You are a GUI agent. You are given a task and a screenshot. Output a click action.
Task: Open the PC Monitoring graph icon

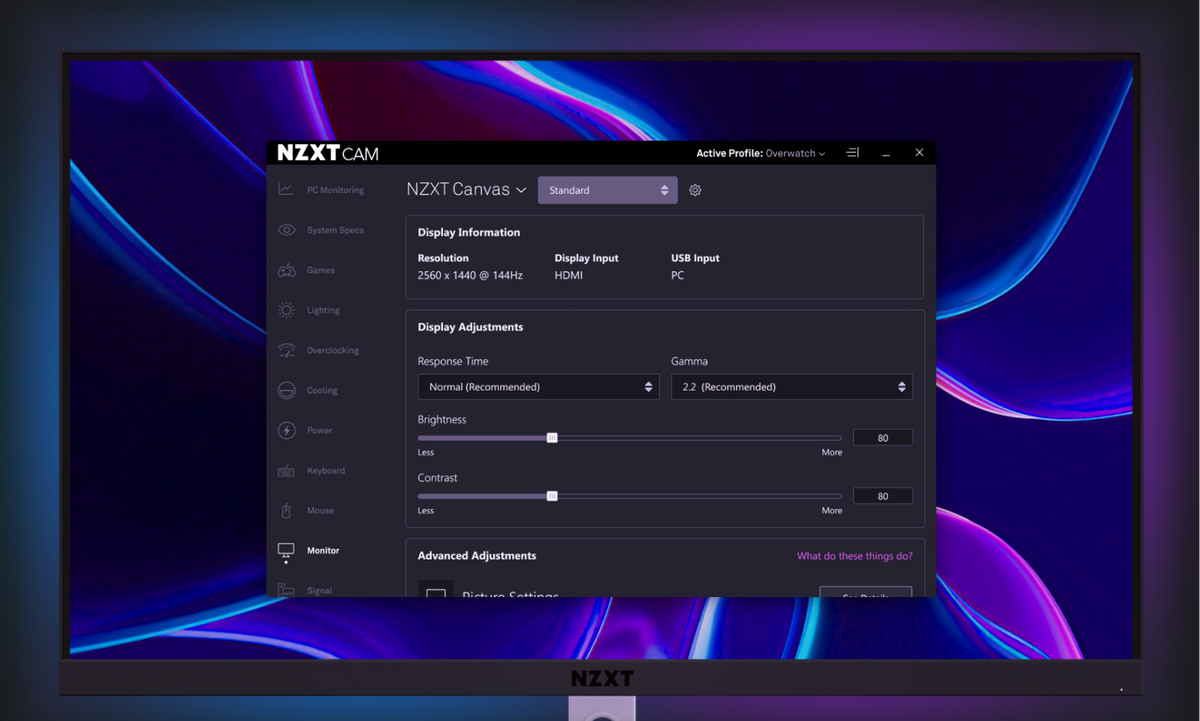pyautogui.click(x=286, y=190)
